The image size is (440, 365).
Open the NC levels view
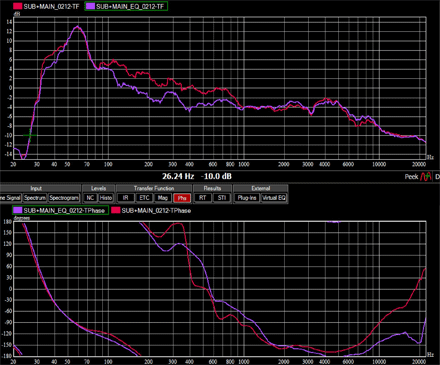coord(90,198)
